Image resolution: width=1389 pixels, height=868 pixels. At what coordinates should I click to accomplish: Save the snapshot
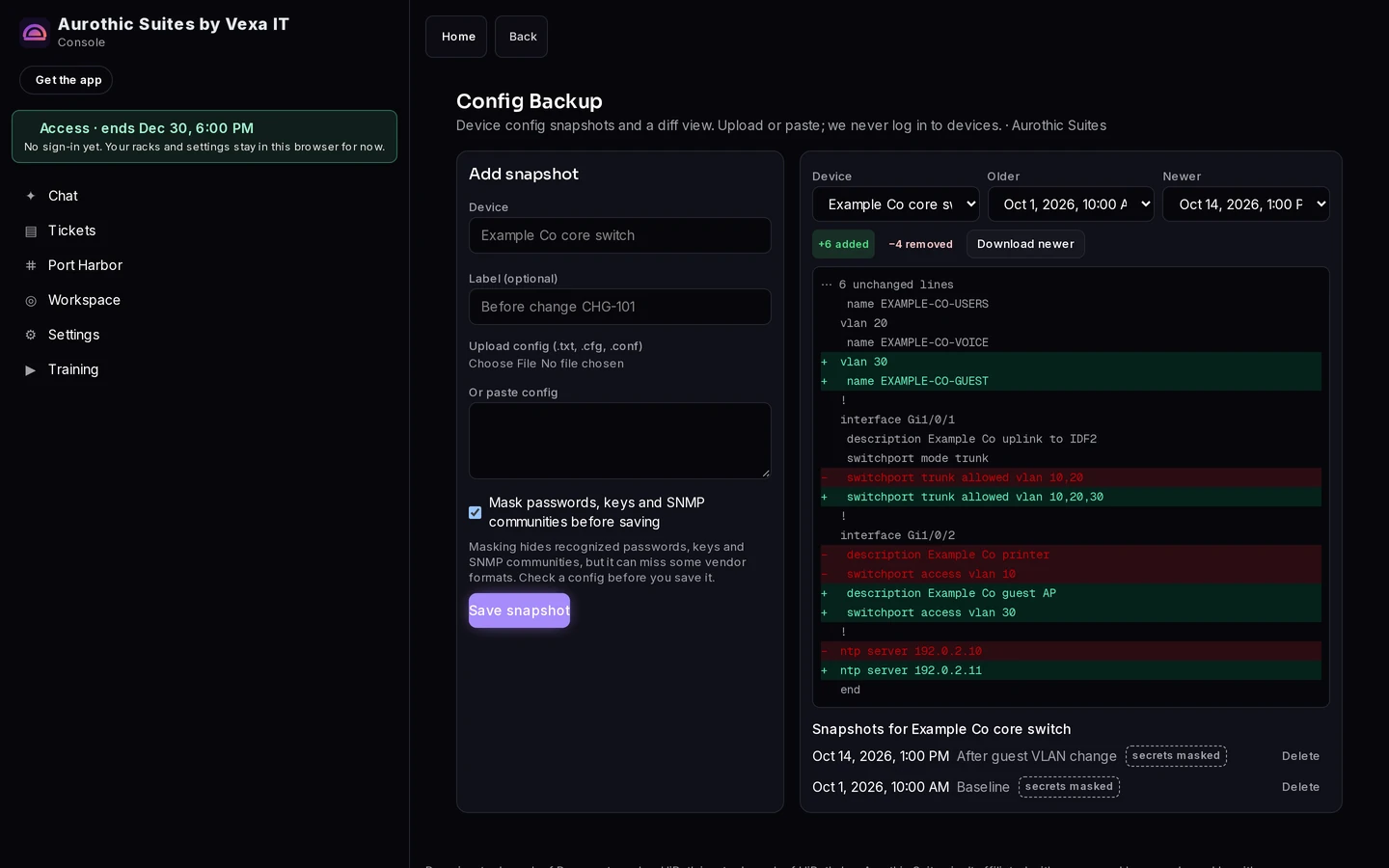pos(519,610)
